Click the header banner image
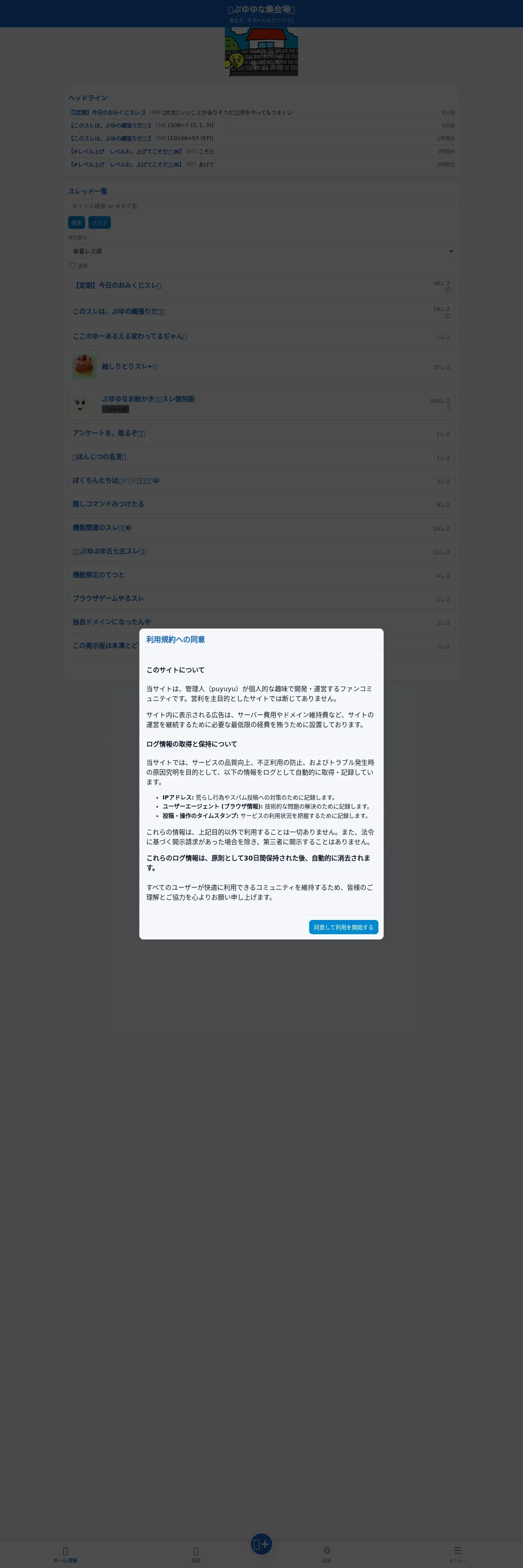Screen dimensions: 523x1568 (261, 51)
